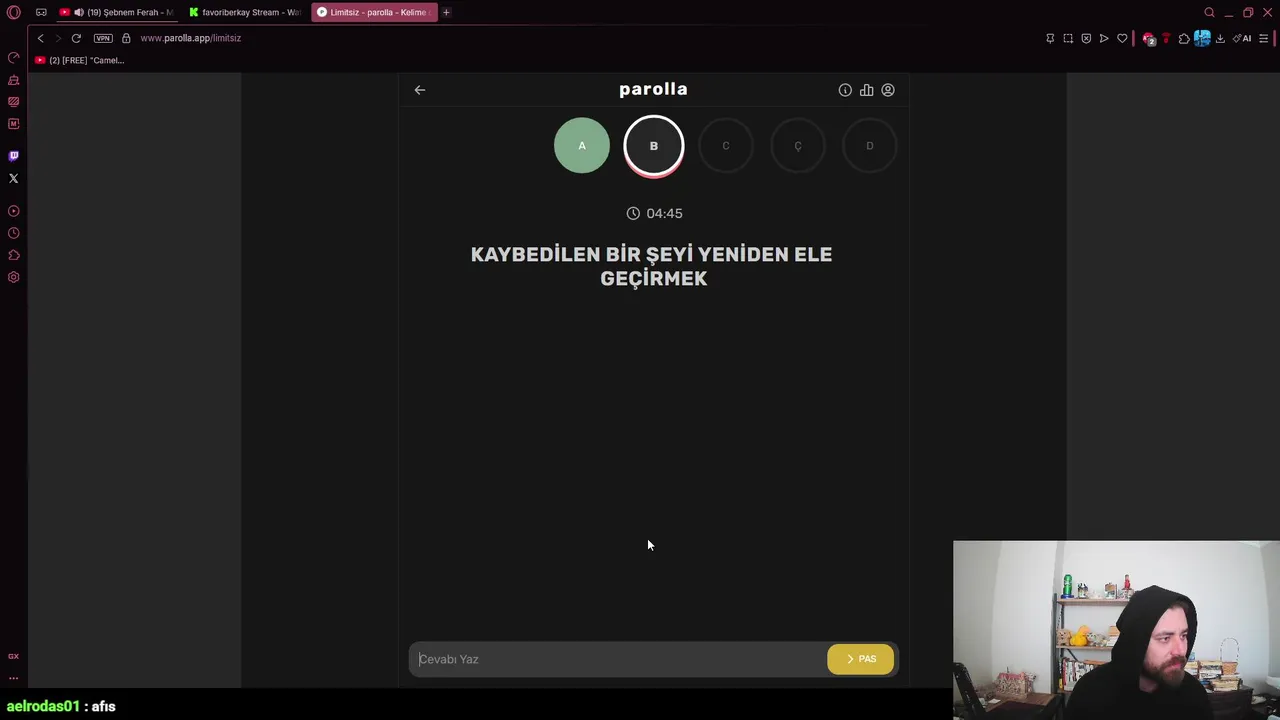Open the easy setup sliders icon
Viewport: 1280px width, 720px height.
click(x=1264, y=38)
